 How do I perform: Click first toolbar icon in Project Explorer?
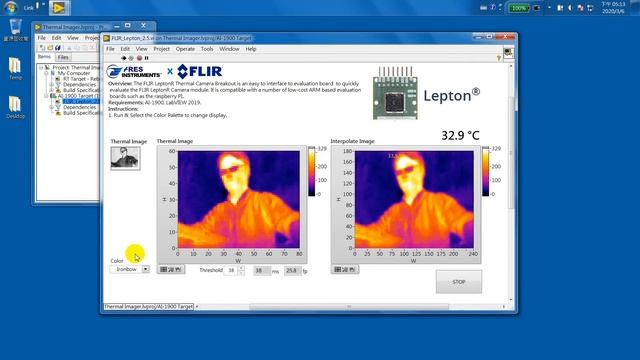tap(42, 48)
